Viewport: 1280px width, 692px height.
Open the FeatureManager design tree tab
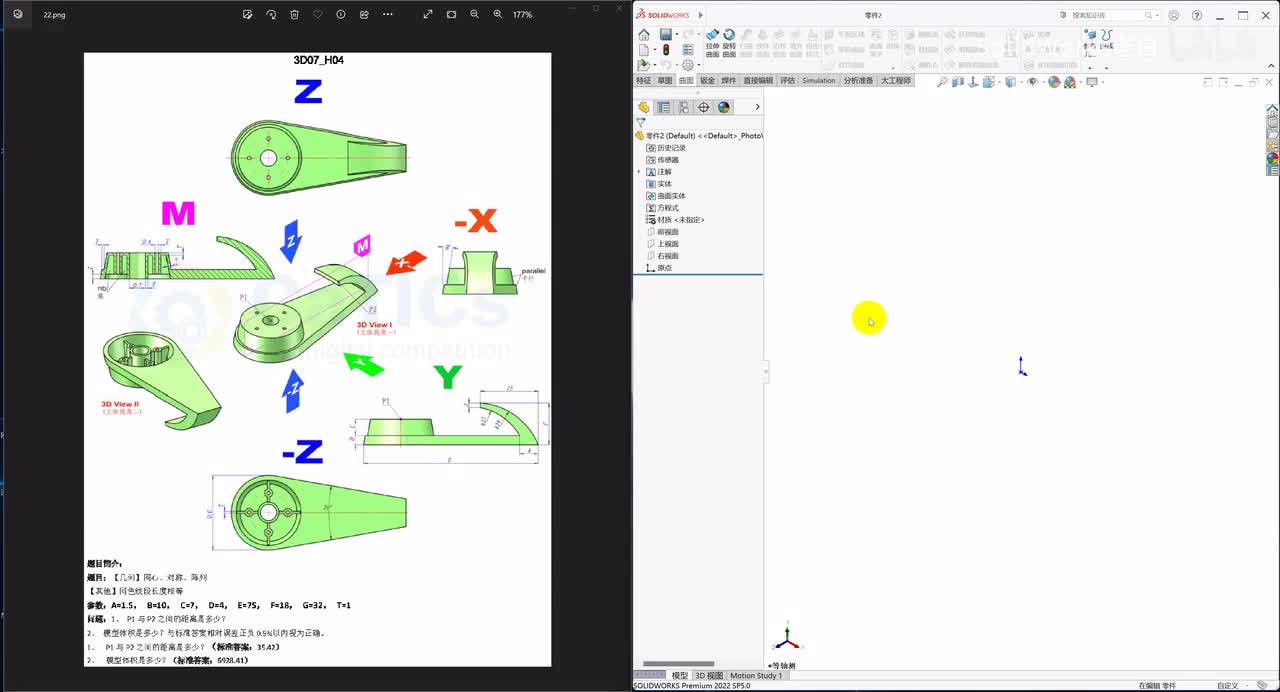[x=643, y=107]
